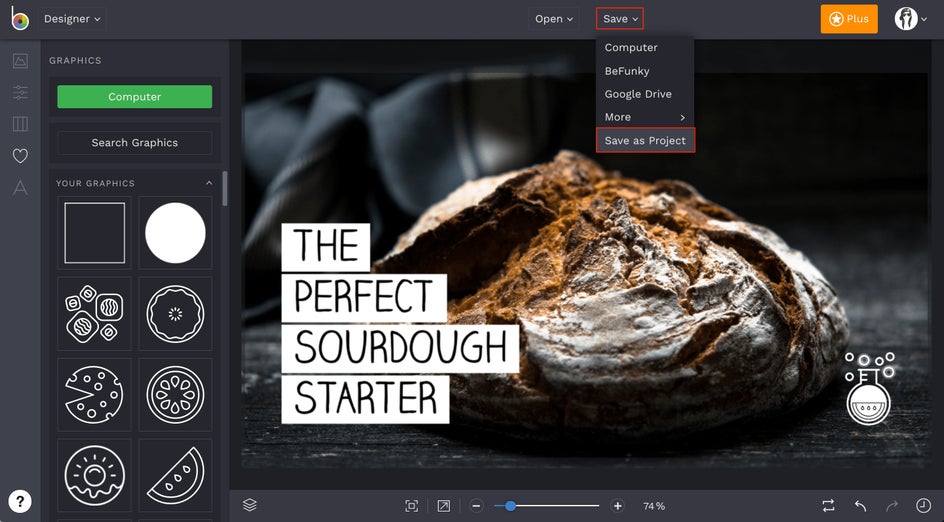The height and width of the screenshot is (522, 944).
Task: Click the zoom in plus button
Action: [617, 506]
